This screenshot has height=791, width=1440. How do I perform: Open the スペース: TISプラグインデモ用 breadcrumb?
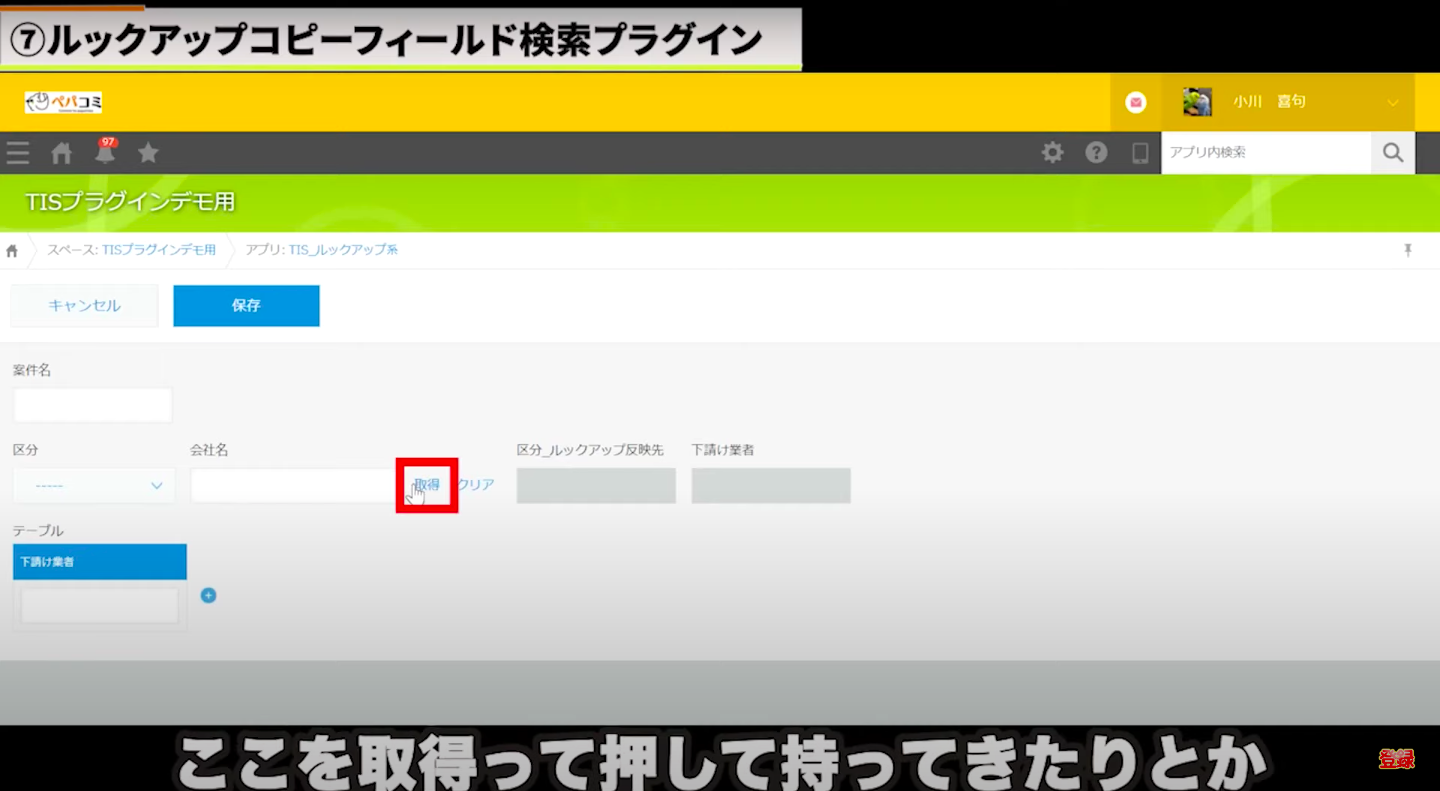131,250
